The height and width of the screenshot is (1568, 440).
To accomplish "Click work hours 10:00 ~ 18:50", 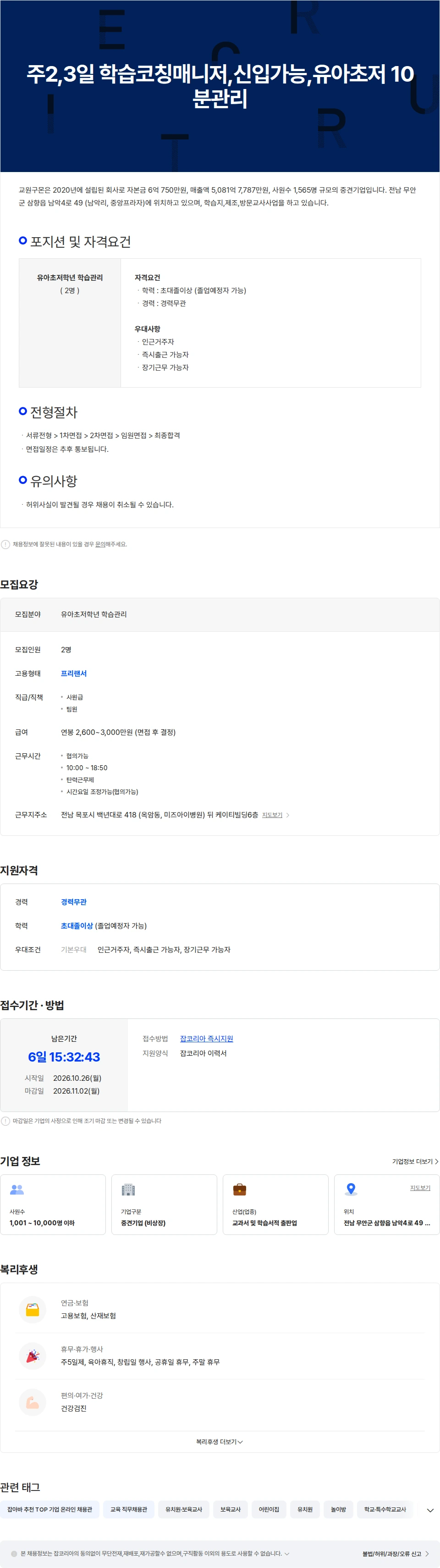I will click(87, 767).
